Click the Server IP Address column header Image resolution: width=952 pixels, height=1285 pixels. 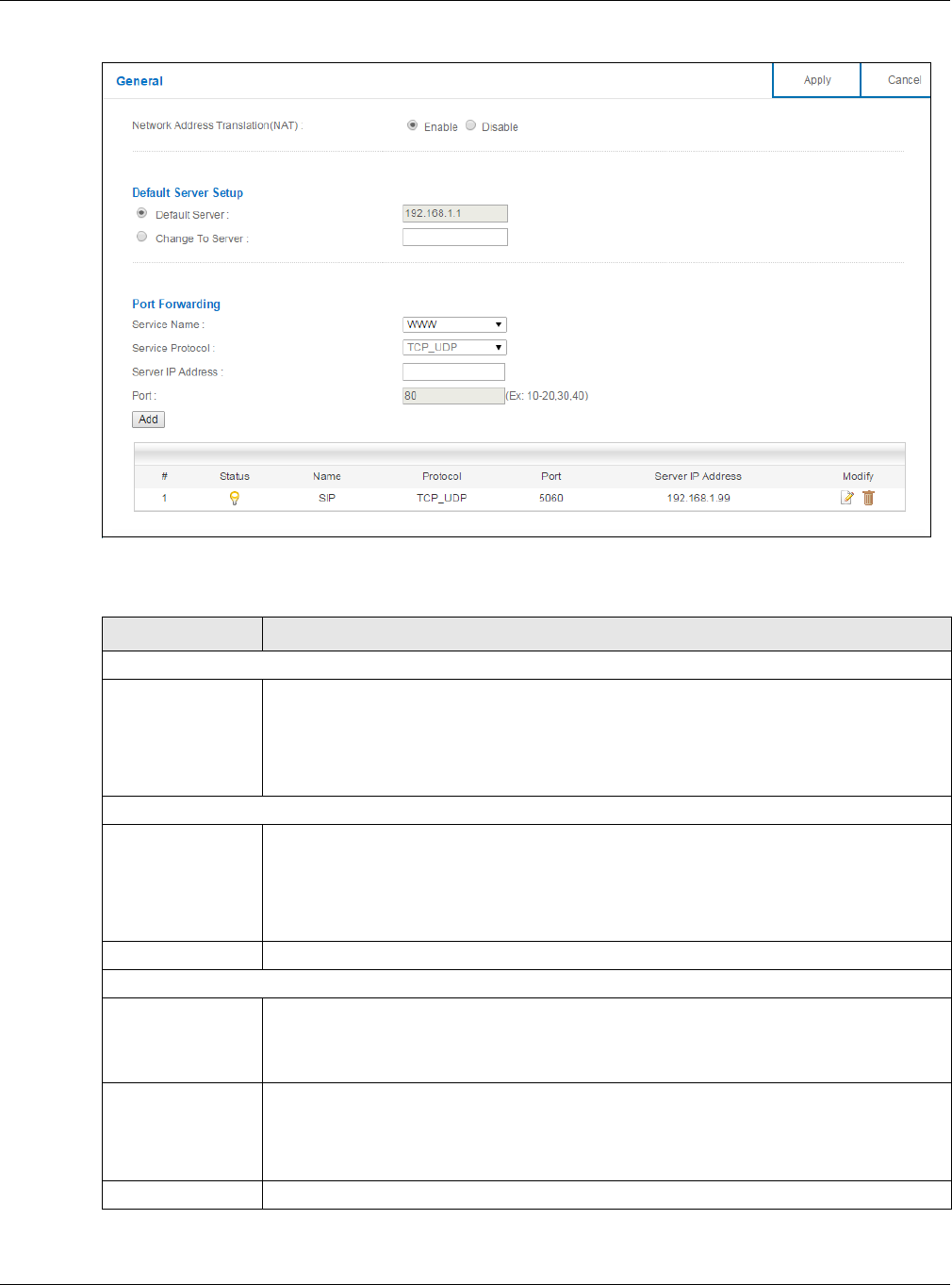pos(698,476)
